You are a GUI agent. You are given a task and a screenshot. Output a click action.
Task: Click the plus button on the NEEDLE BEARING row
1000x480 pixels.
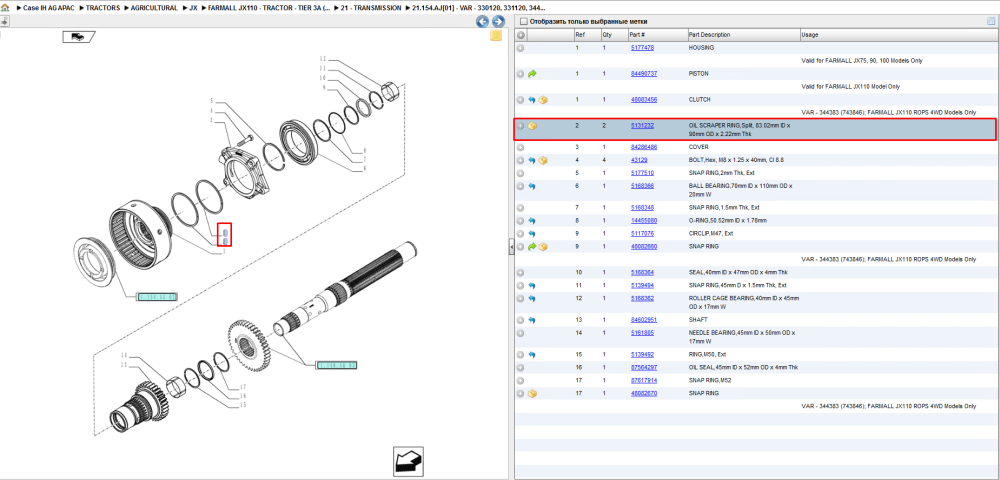pos(521,333)
